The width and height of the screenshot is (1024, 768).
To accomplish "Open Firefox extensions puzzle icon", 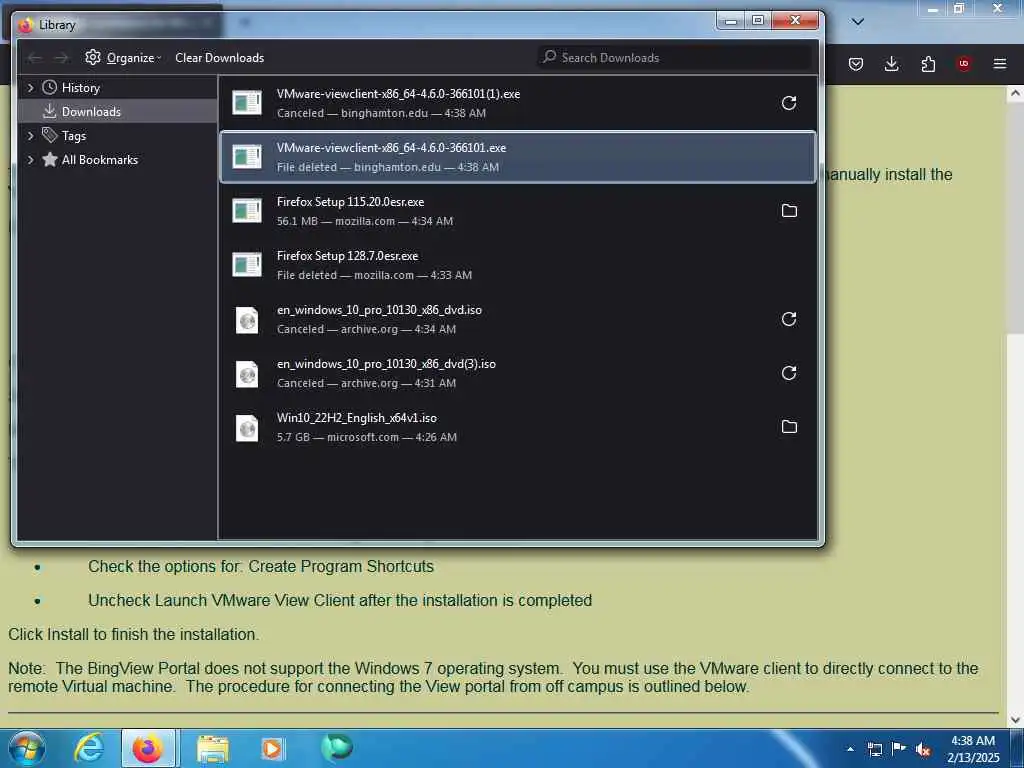I will pyautogui.click(x=928, y=64).
